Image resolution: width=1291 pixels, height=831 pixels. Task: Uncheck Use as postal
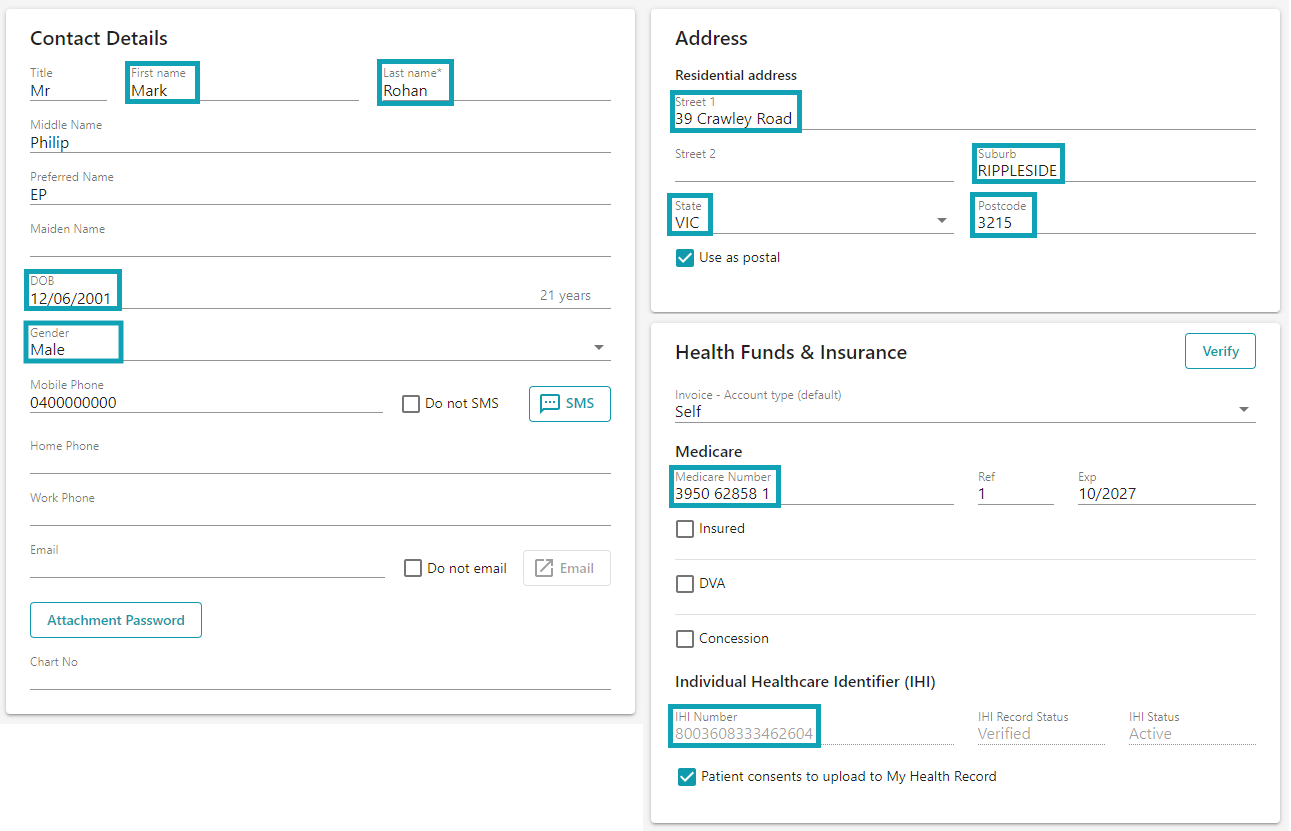click(685, 257)
